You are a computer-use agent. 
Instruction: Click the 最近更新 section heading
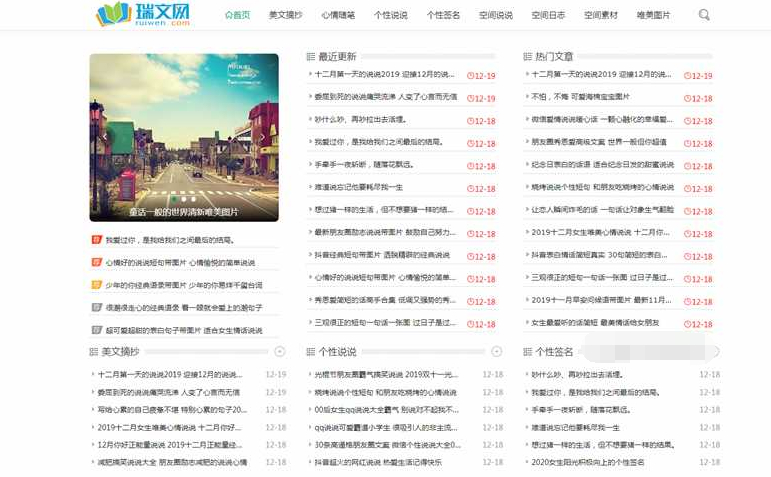pos(337,57)
